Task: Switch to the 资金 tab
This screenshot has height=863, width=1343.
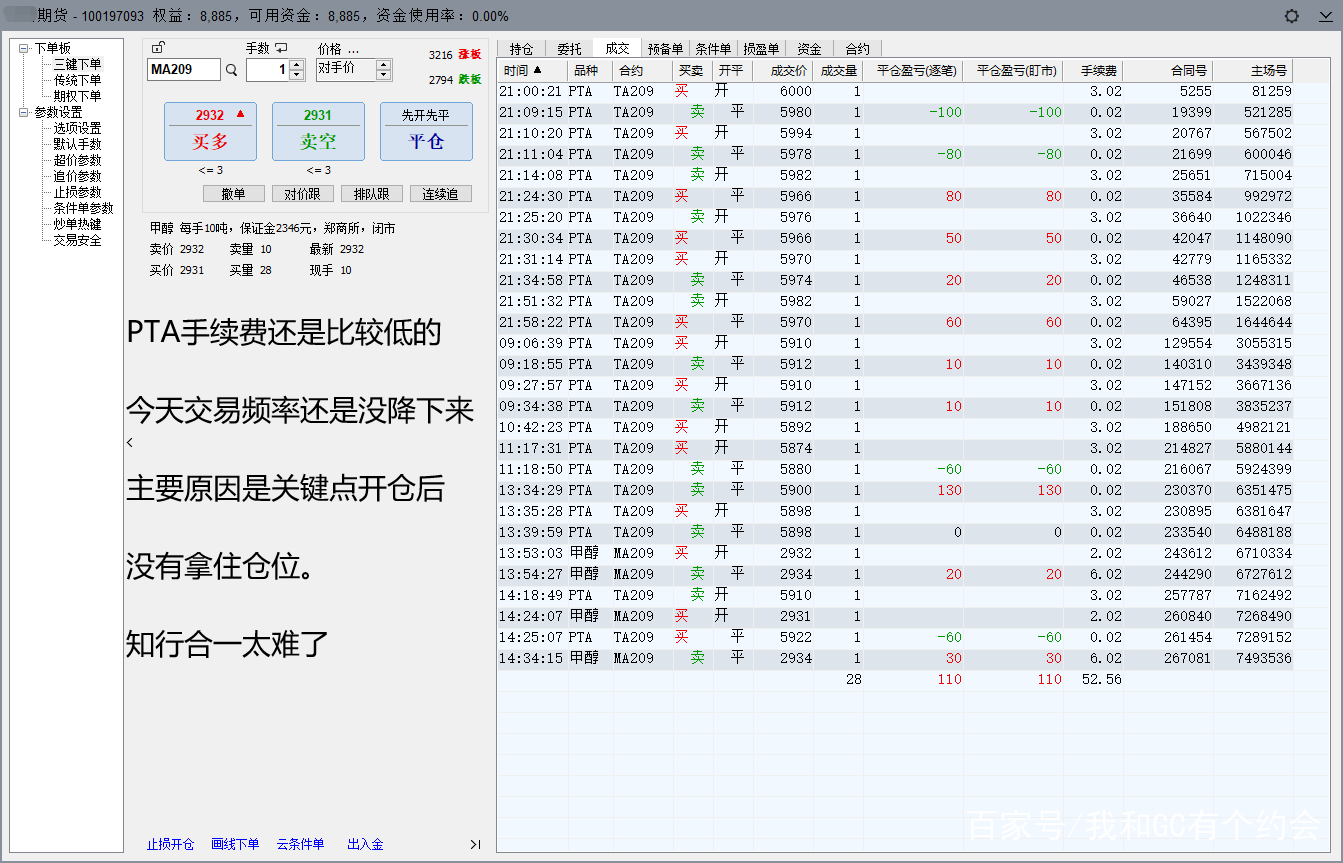Action: tap(809, 48)
